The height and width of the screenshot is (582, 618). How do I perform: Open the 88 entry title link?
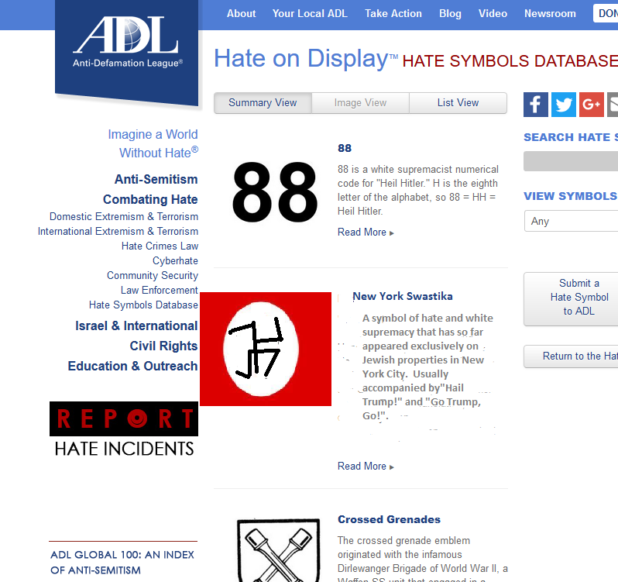tap(344, 148)
